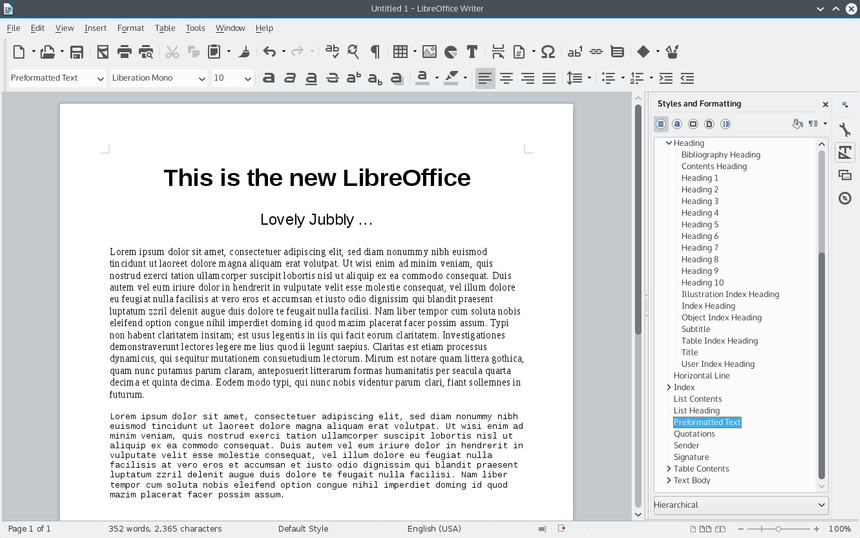This screenshot has width=860, height=538.
Task: Click the zoom slider handle
Action: (778, 529)
